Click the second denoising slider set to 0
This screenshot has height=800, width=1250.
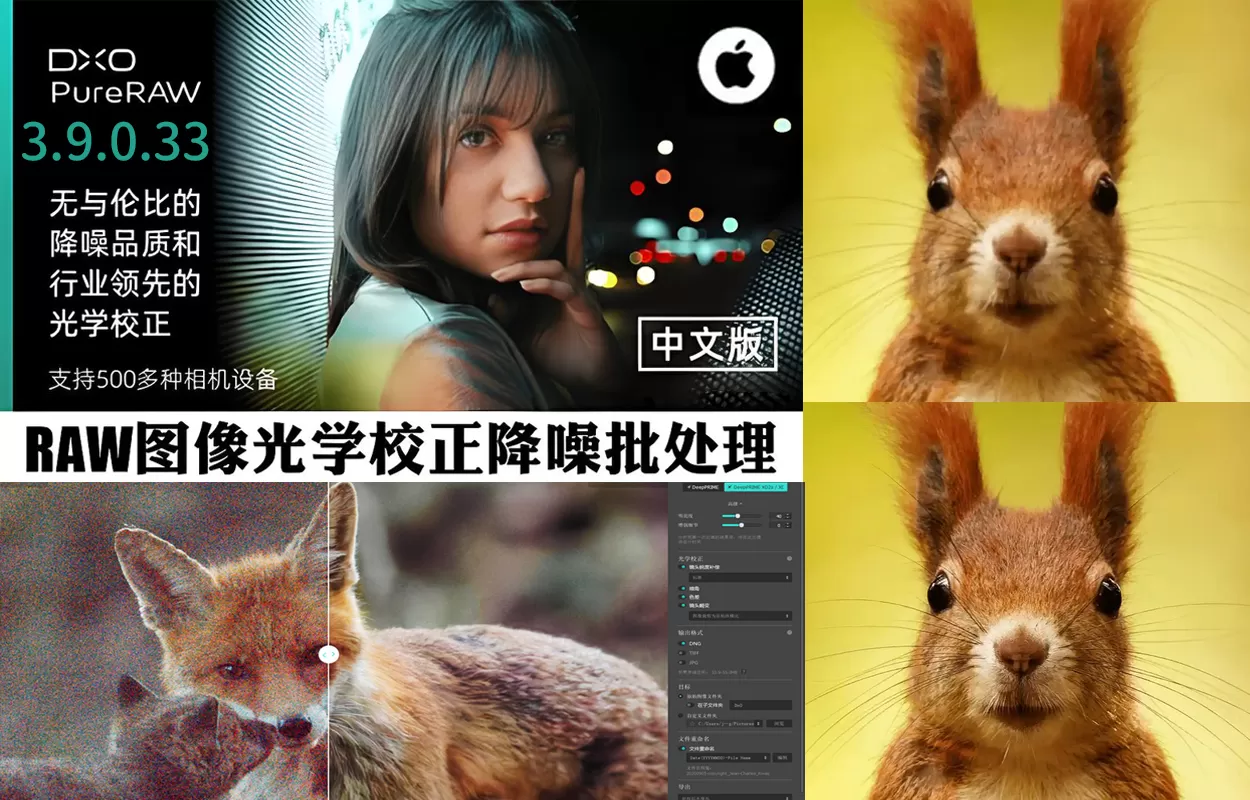(742, 525)
